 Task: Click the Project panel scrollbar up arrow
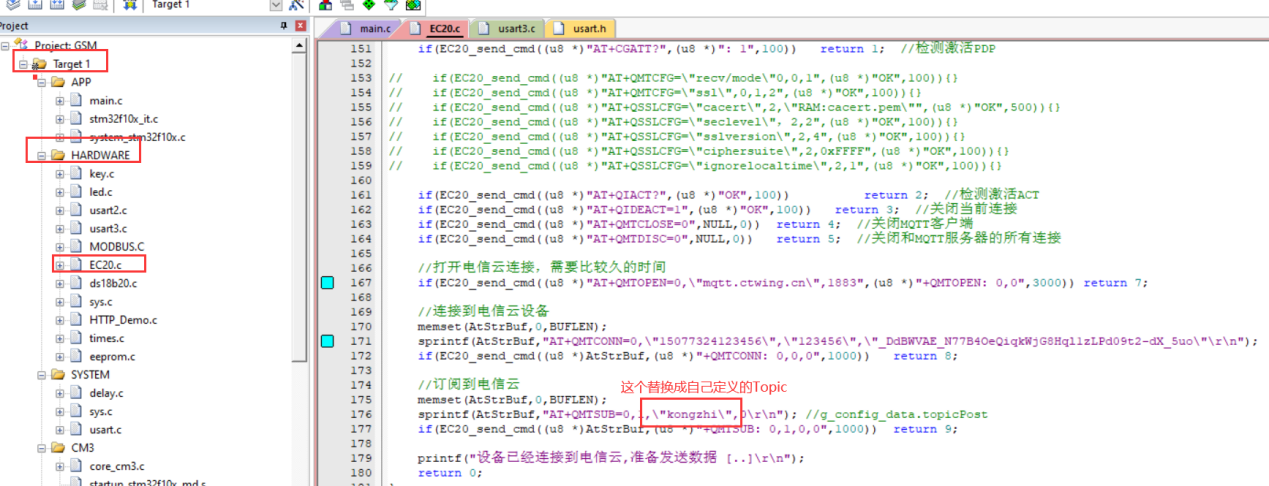pos(300,46)
